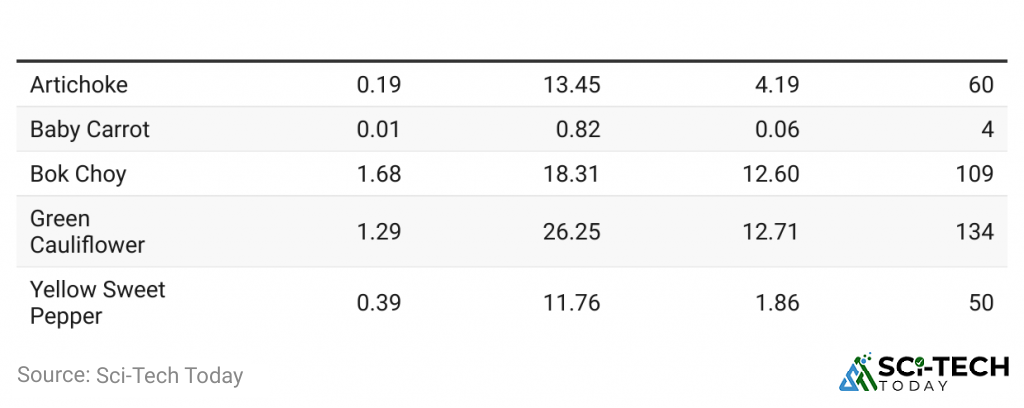Click Artichoke value 13.45

572,85
